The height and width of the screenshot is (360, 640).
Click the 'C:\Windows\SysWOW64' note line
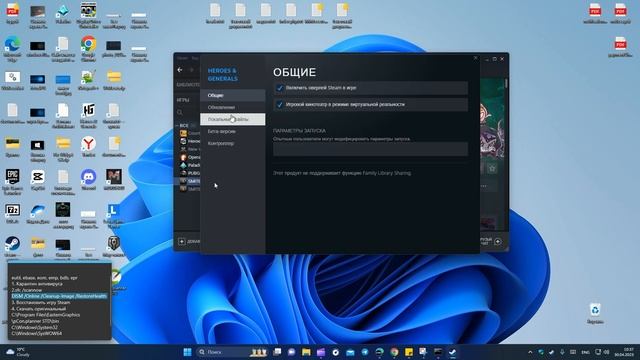coord(37,333)
